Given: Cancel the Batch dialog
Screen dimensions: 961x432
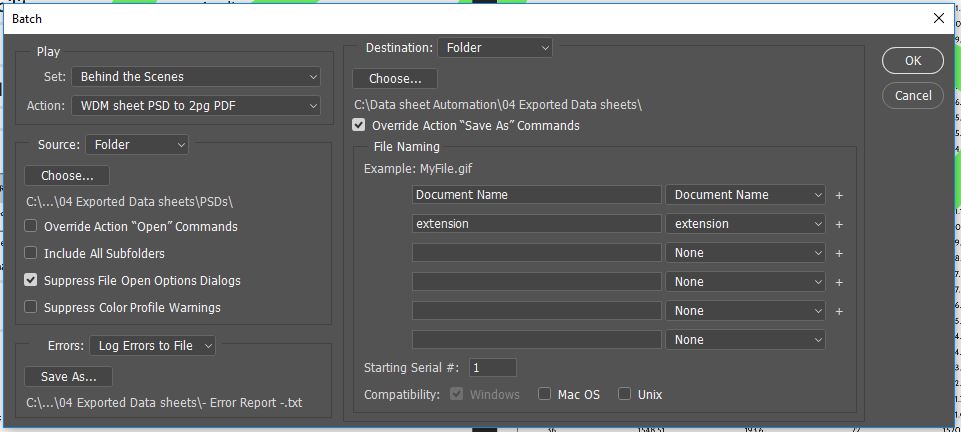Looking at the screenshot, I should point(913,96).
